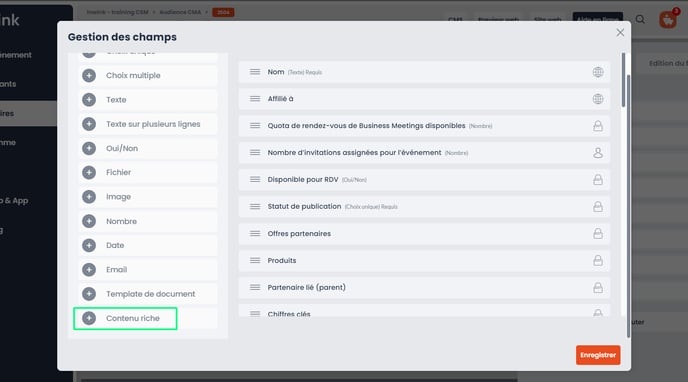Click the plus icon beside Texte
This screenshot has width=688, height=382.
(89, 100)
